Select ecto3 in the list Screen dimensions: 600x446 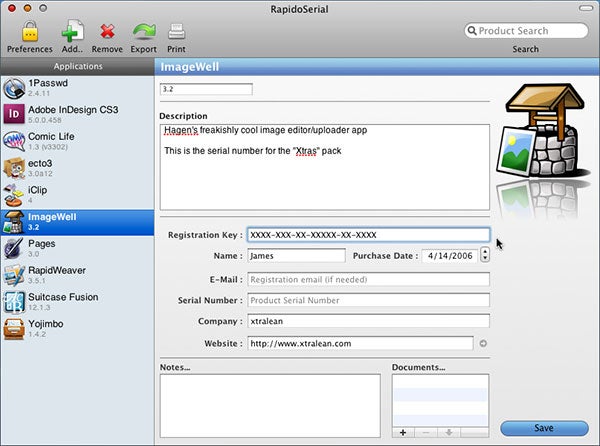point(77,168)
